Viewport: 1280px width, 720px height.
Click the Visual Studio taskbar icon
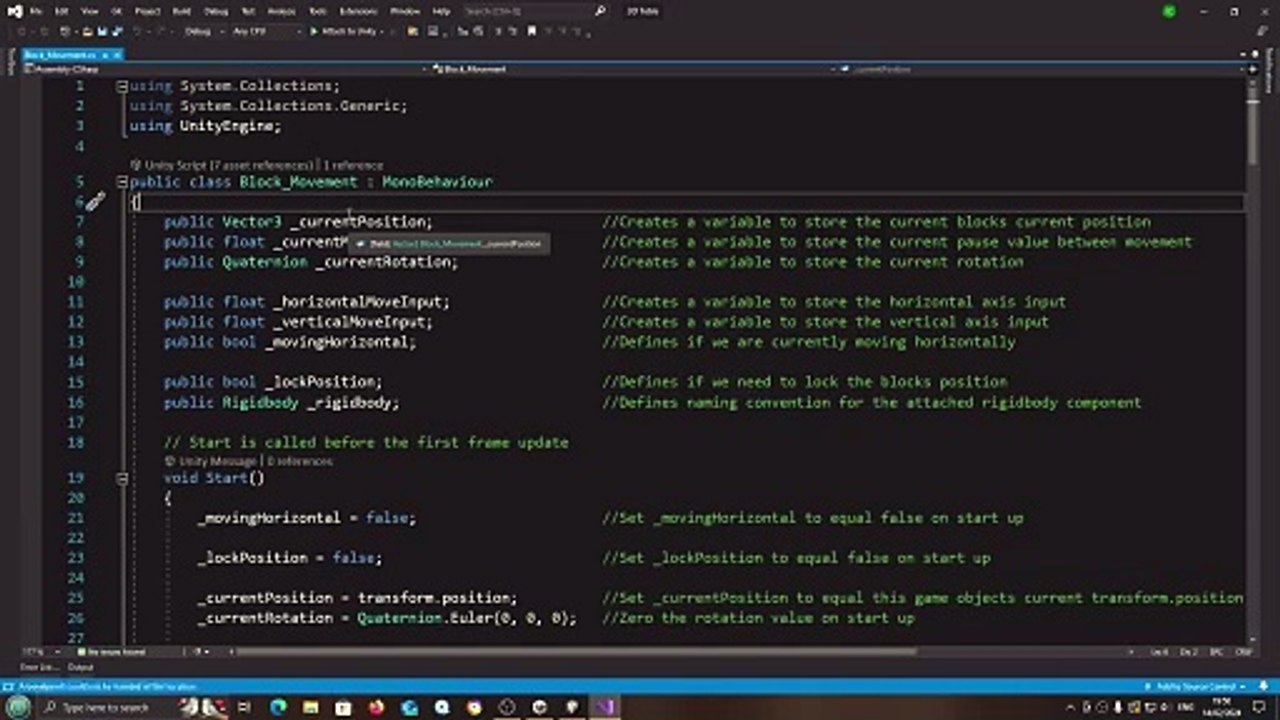pyautogui.click(x=605, y=707)
